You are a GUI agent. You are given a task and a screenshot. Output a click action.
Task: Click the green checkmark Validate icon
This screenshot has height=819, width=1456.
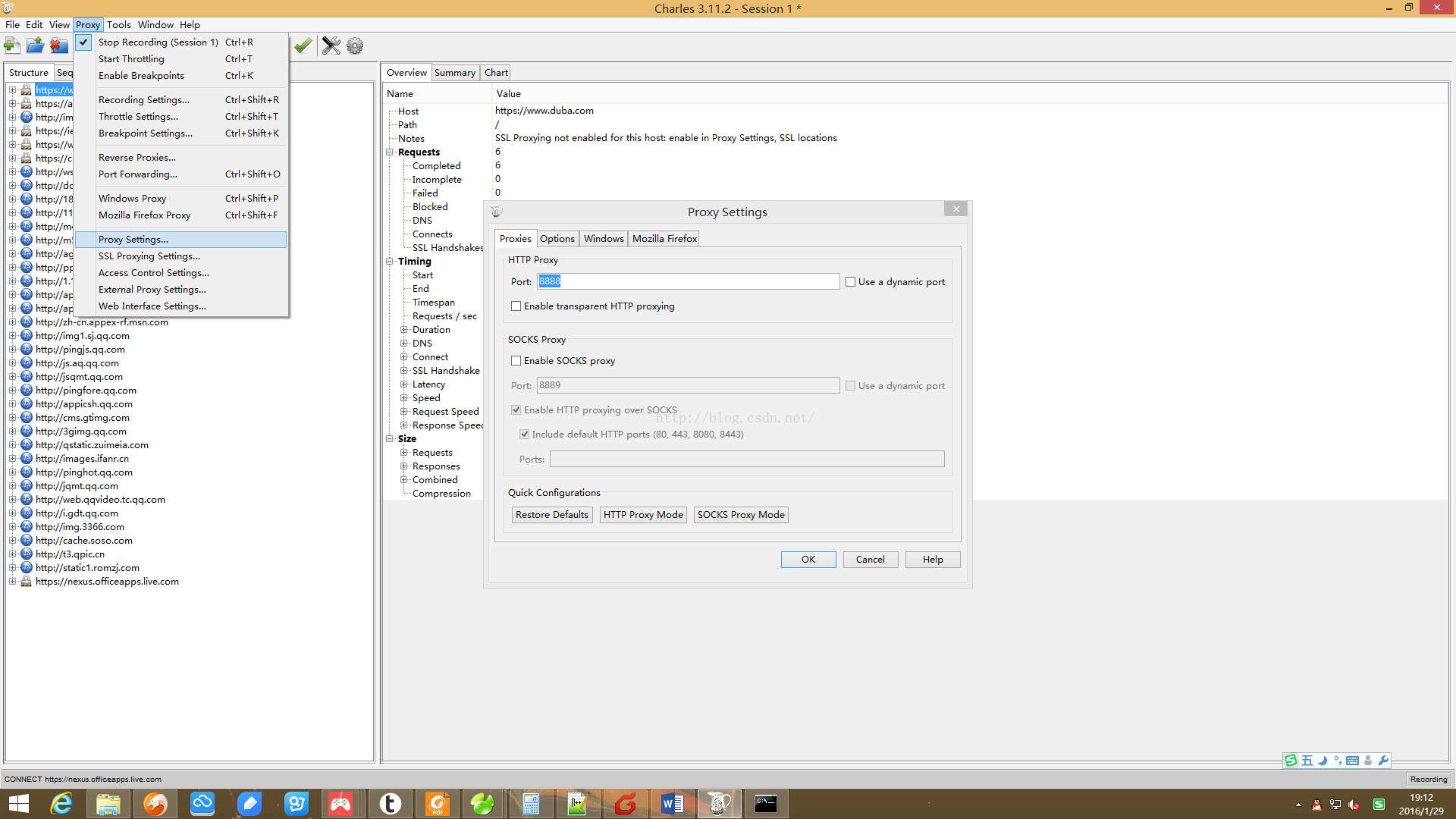pyautogui.click(x=303, y=45)
